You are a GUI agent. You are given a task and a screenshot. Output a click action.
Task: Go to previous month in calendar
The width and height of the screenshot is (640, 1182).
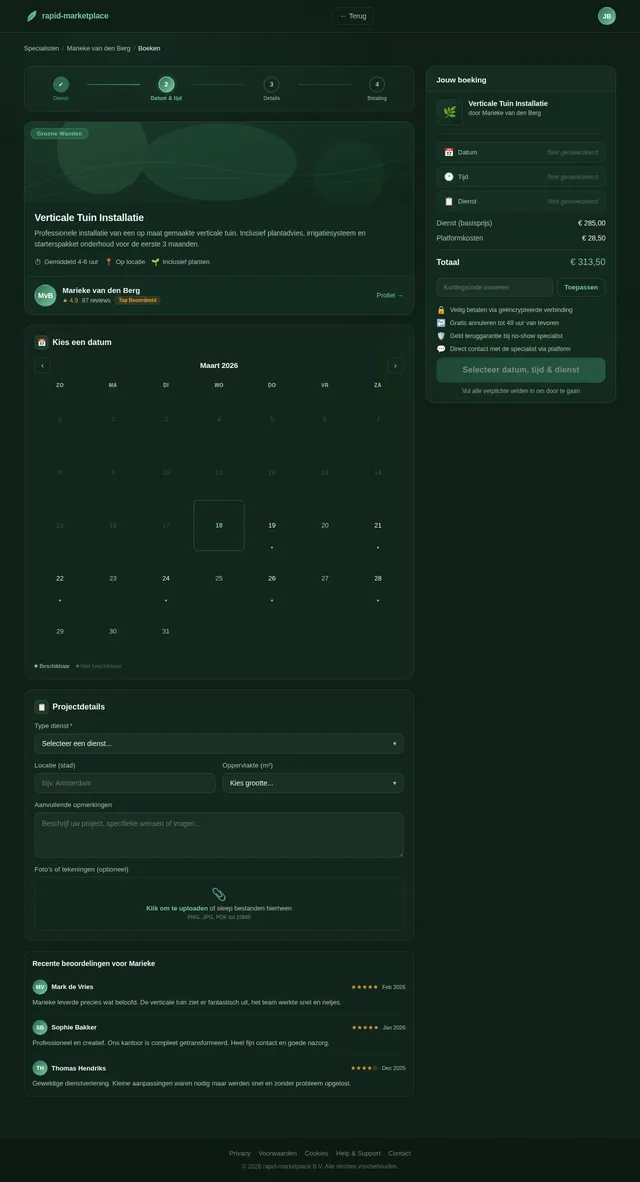point(43,366)
